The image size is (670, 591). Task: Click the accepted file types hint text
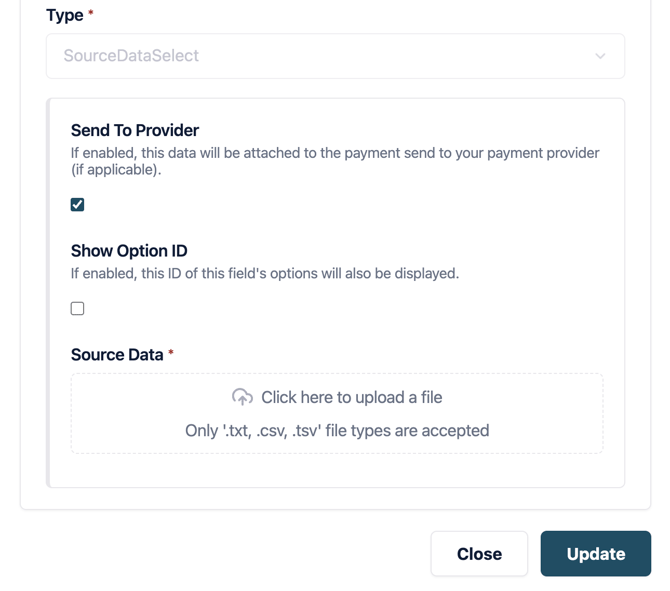pyautogui.click(x=337, y=431)
